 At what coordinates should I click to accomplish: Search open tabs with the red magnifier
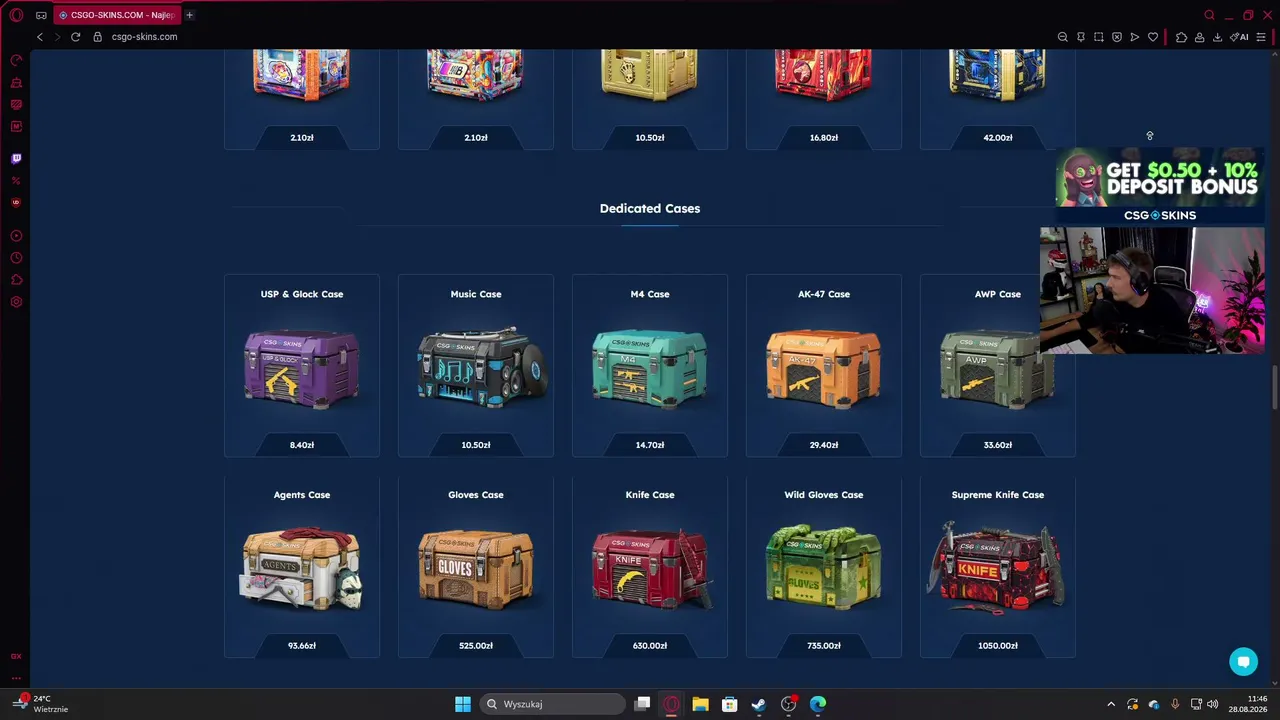tap(1209, 15)
